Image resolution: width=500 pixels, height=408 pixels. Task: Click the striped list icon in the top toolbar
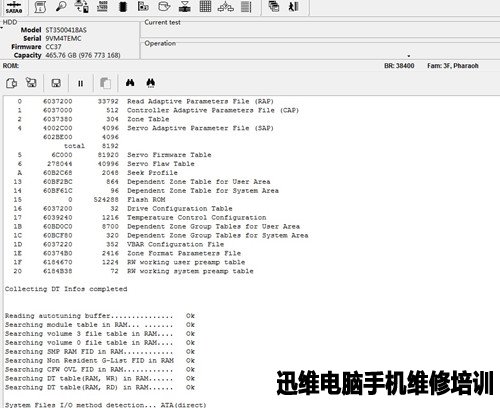[246, 7]
